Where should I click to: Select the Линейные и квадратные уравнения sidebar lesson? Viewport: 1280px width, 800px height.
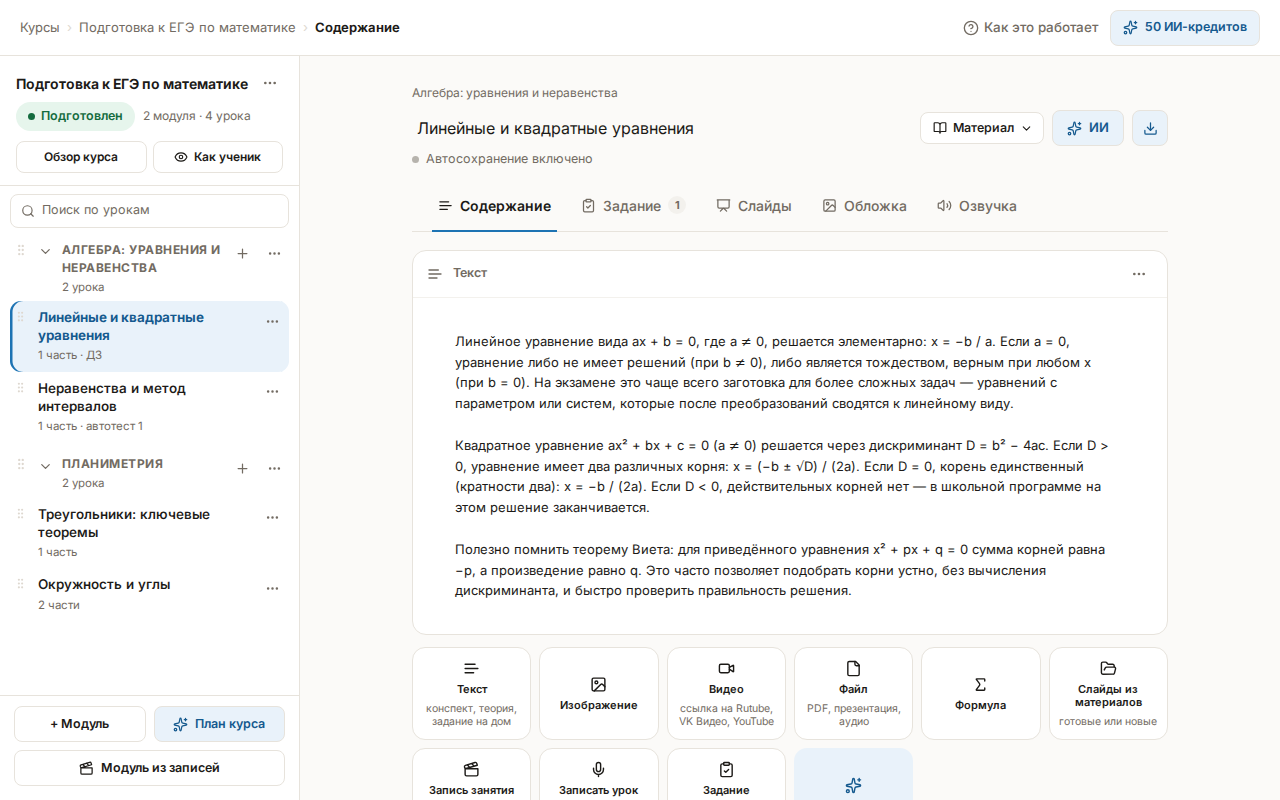tap(150, 336)
